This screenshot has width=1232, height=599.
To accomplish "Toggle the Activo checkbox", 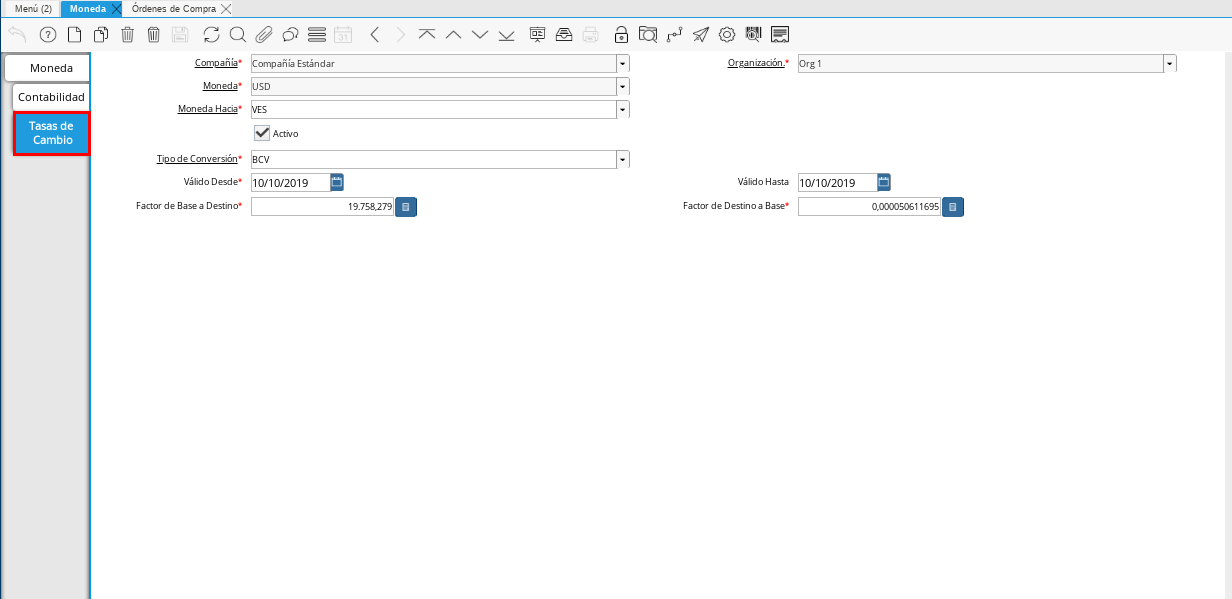I will tap(263, 132).
